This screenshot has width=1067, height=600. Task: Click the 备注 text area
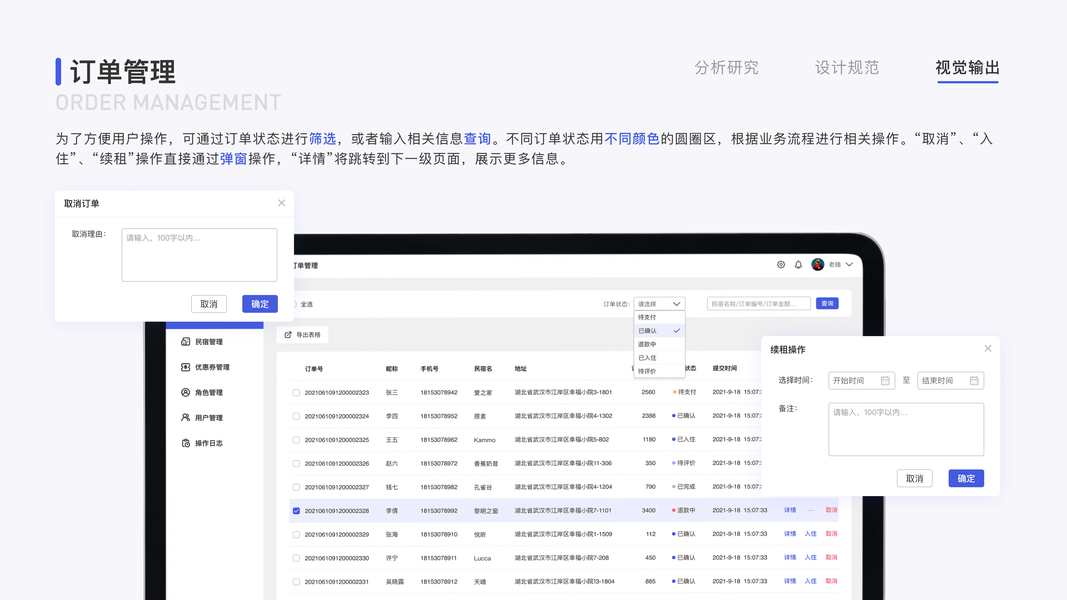pyautogui.click(x=906, y=429)
